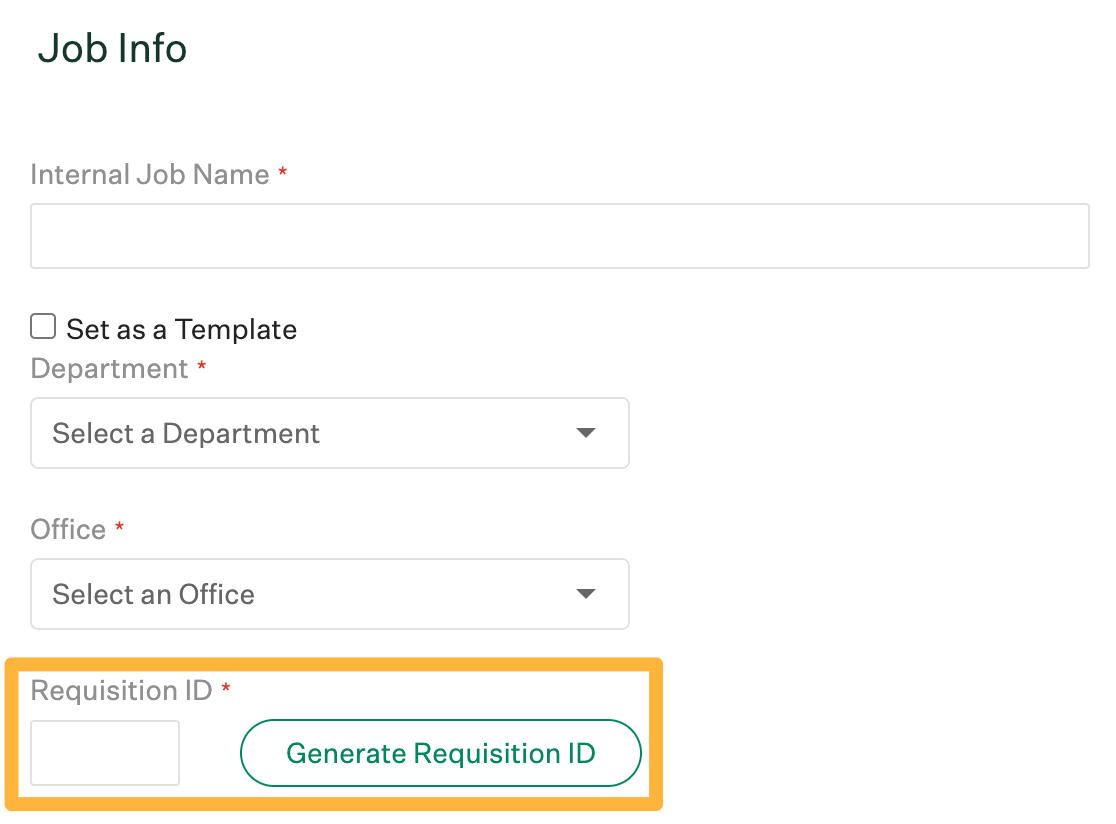The width and height of the screenshot is (1116, 824).
Task: Click inside the Requisition ID input box
Action: (x=104, y=752)
